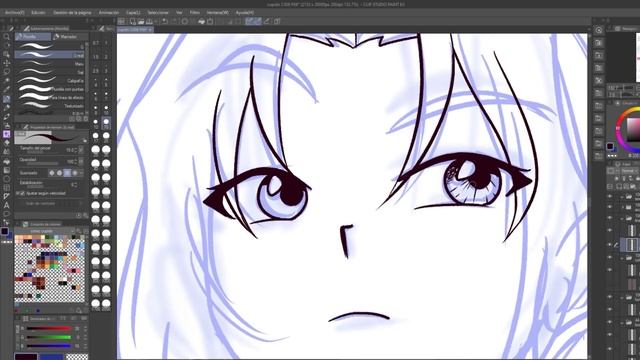The height and width of the screenshot is (360, 640).
Task: Choose brush size 12 preset
Action: coord(96,123)
